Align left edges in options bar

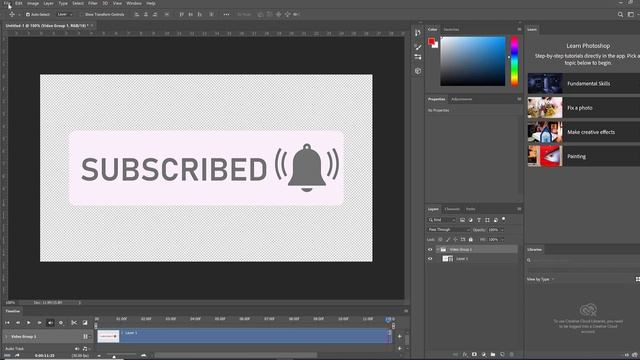pos(137,14)
